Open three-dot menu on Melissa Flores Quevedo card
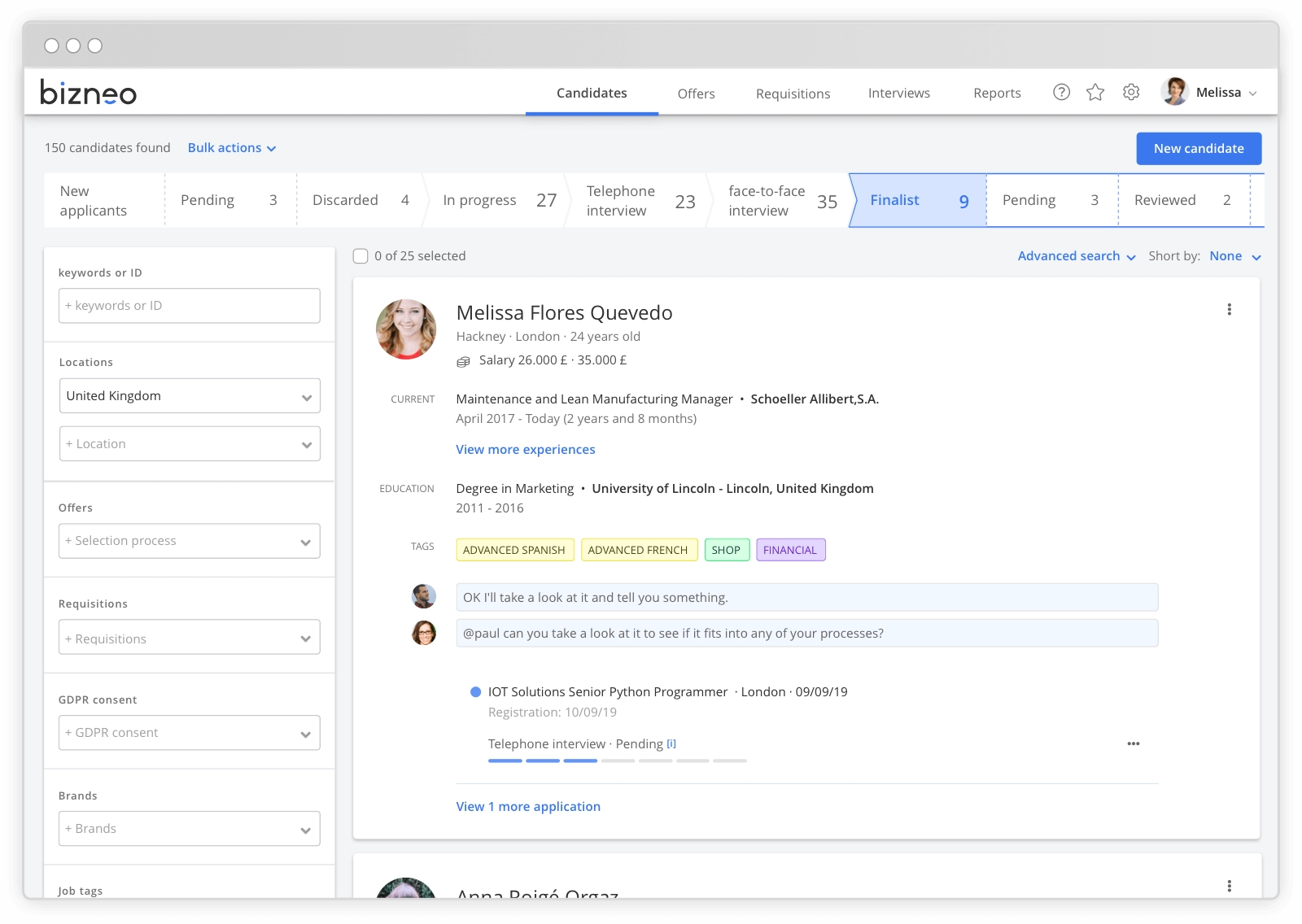Viewport: 1302px width, 924px height. 1229,309
